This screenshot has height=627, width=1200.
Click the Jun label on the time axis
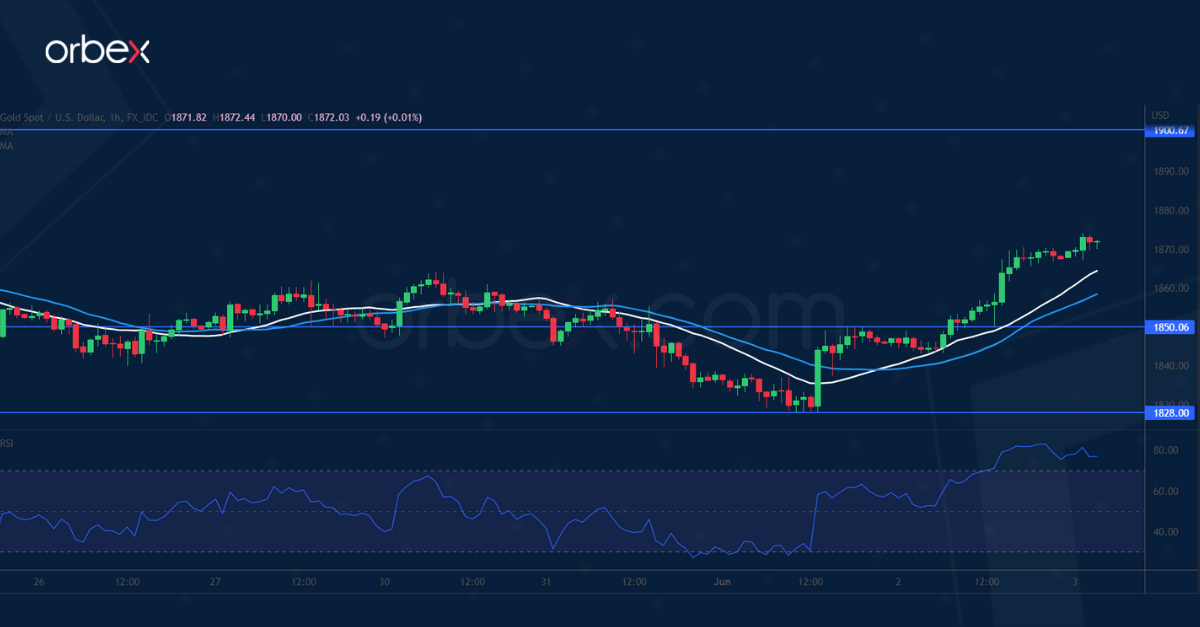(x=722, y=581)
